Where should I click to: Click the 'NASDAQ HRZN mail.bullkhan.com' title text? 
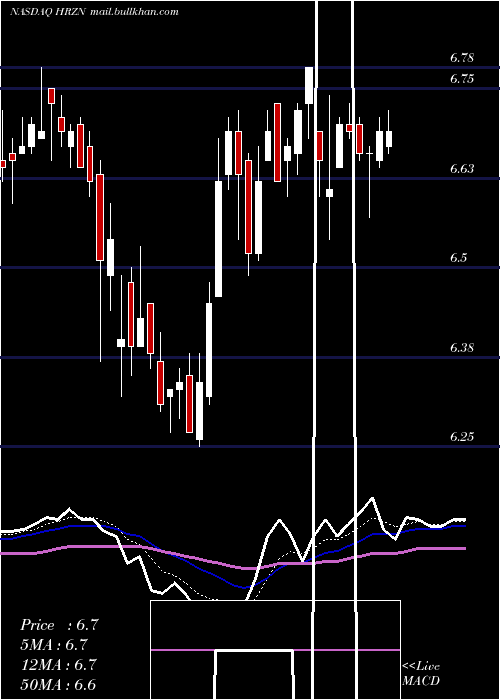[94, 12]
